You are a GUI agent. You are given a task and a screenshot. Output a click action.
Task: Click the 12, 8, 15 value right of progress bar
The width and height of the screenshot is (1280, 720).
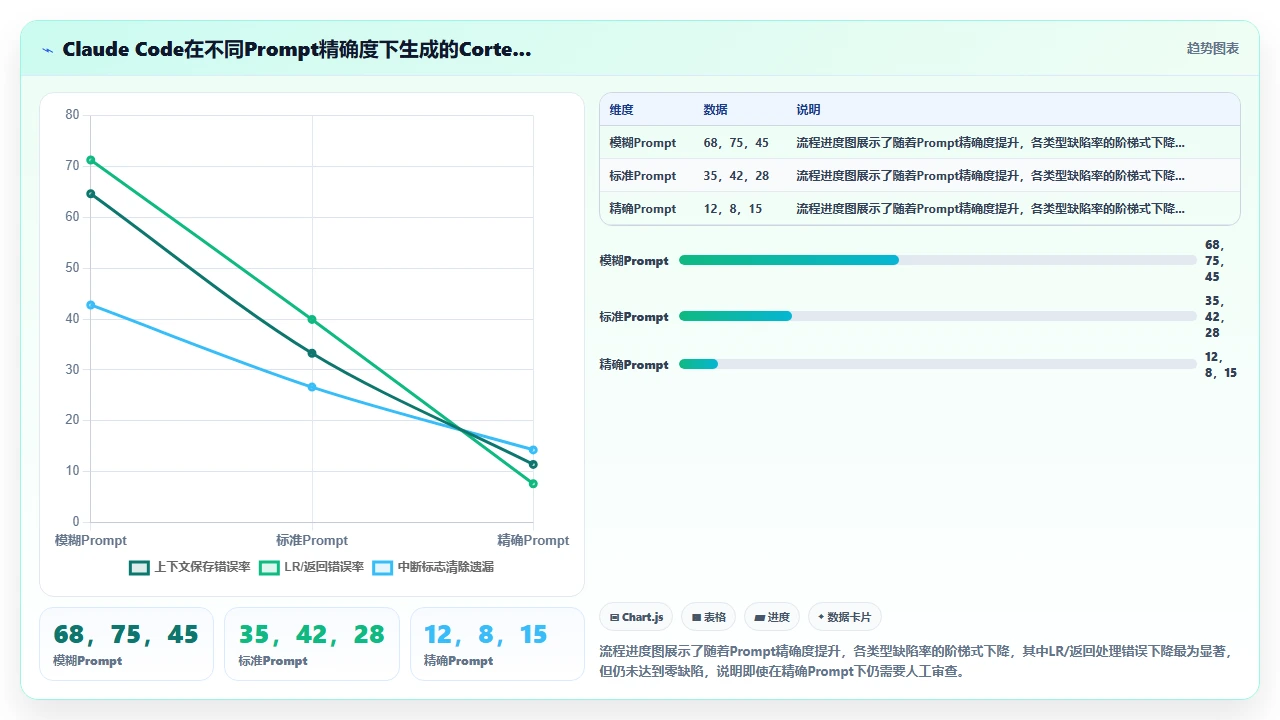click(x=1221, y=365)
